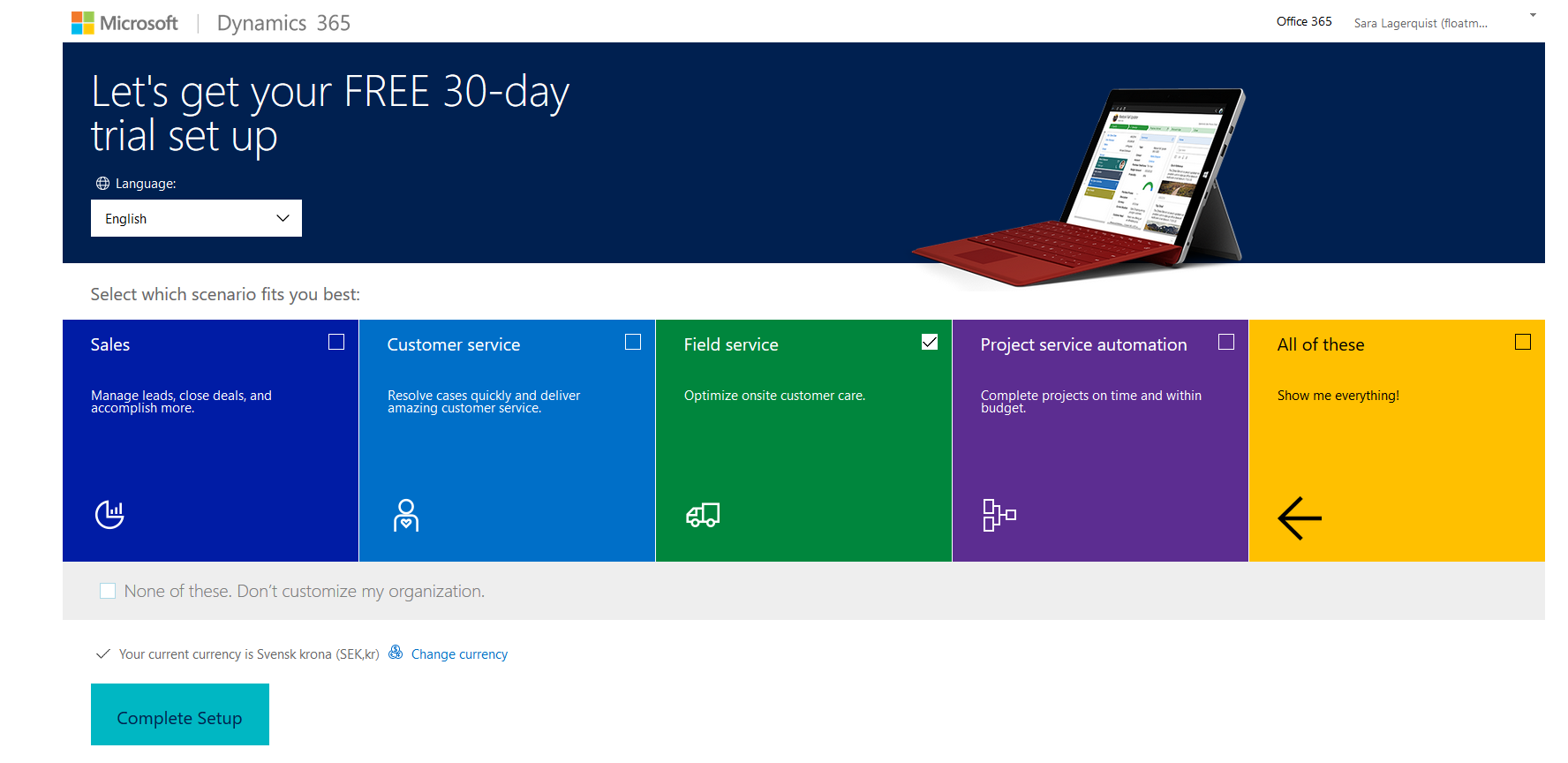Check the Sales scenario checkbox
Image resolution: width=1568 pixels, height=763 pixels.
[336, 342]
